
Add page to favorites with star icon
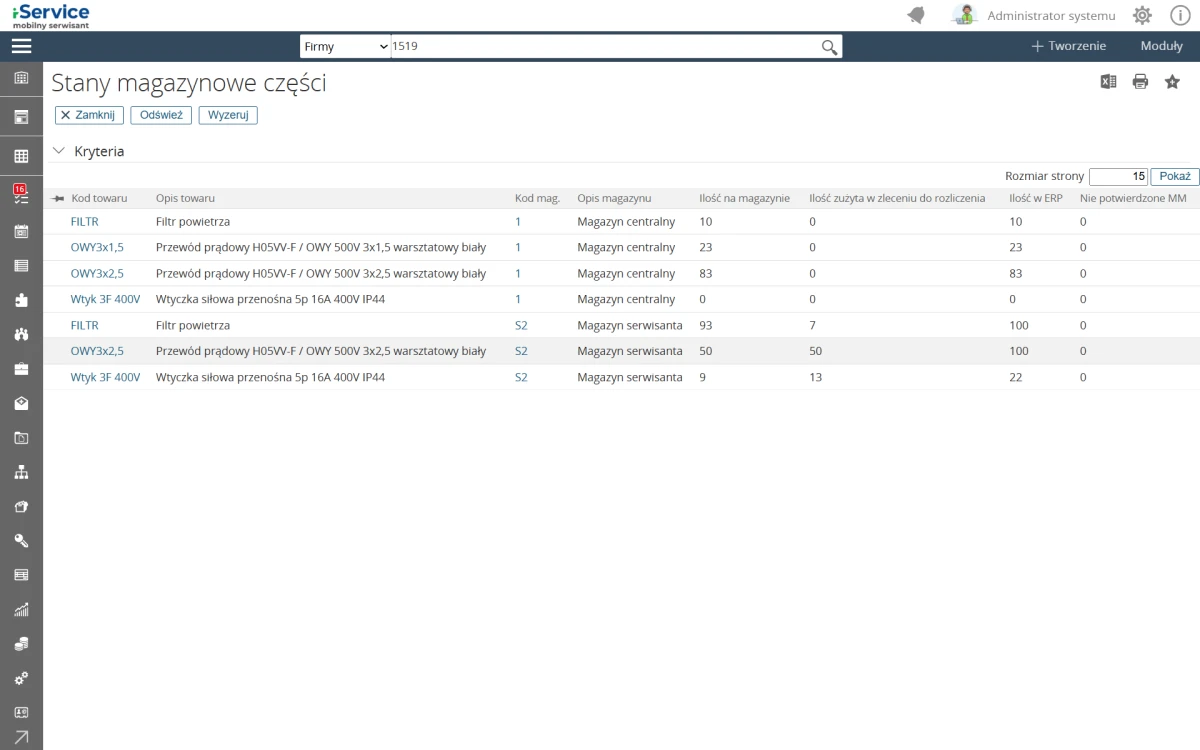point(1172,82)
